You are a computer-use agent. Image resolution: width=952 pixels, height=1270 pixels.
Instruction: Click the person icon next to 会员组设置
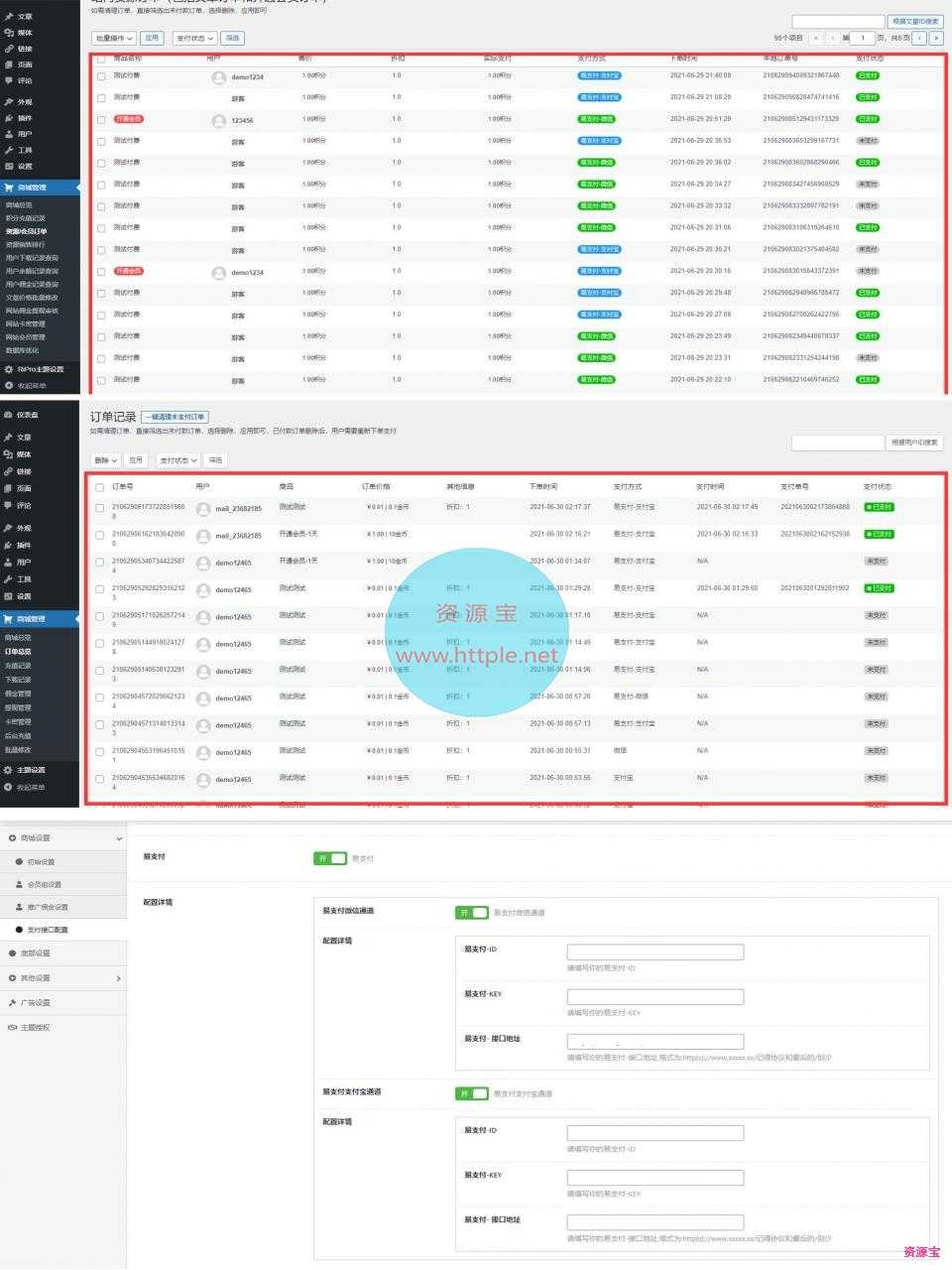click(19, 884)
